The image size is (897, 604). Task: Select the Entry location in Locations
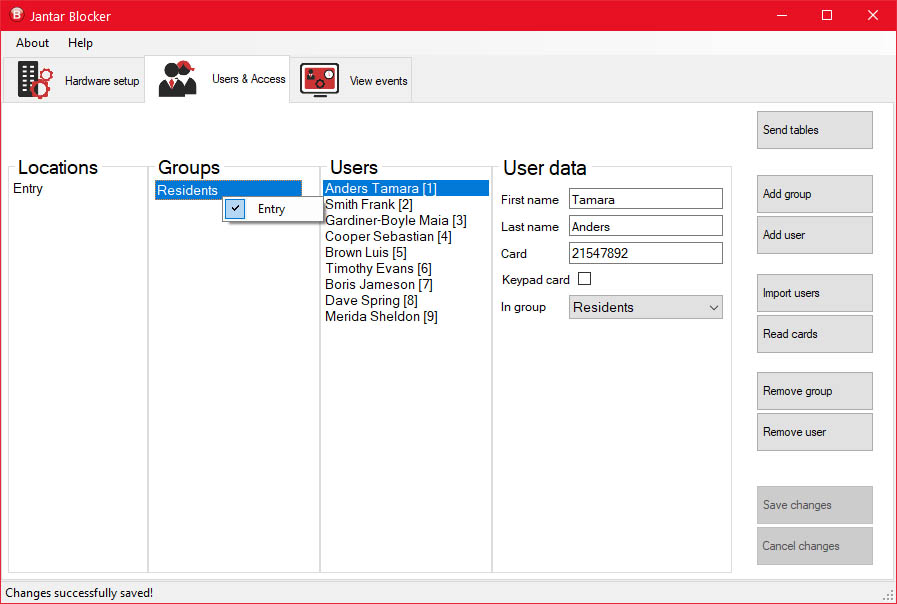tap(28, 188)
